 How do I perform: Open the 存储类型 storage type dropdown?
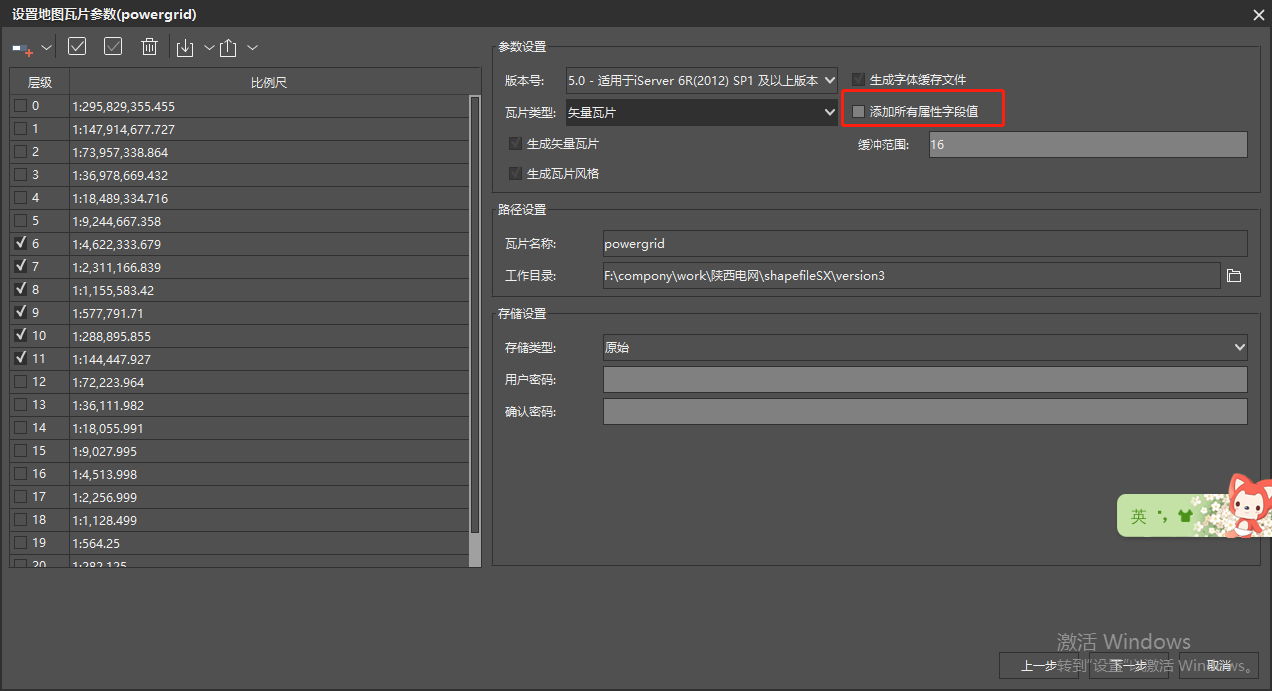[x=925, y=348]
